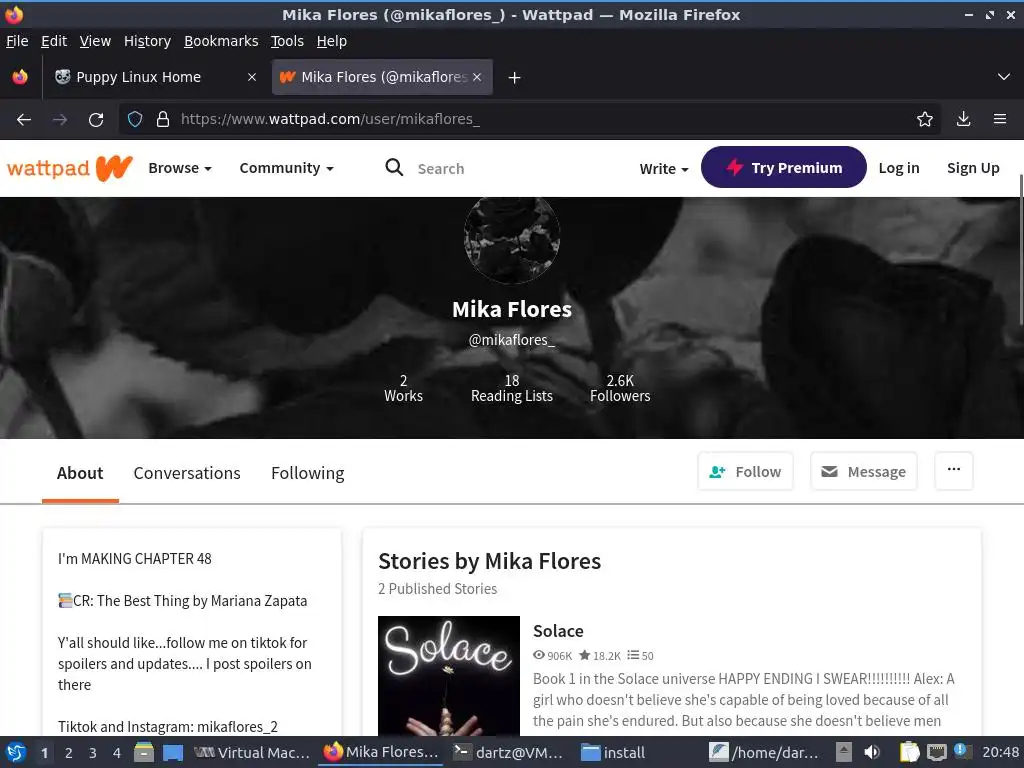
Task: Switch to workspace 4 in taskbar
Action: tap(117, 753)
